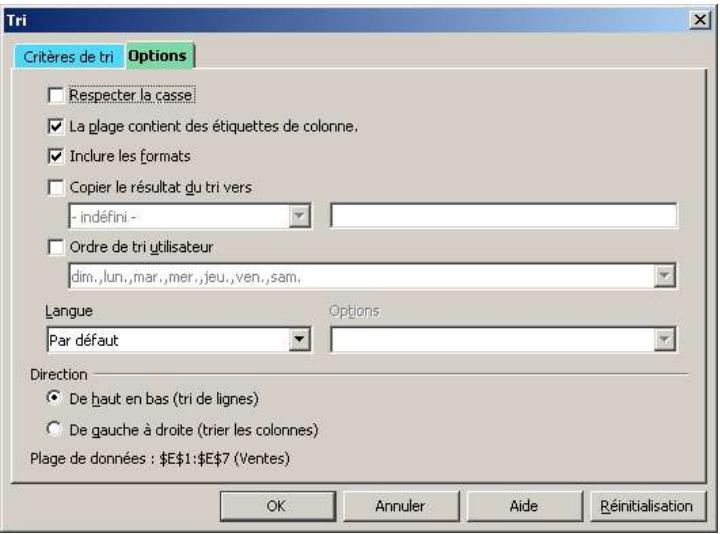
Task: Close the Tri dialog window
Action: pyautogui.click(x=700, y=20)
